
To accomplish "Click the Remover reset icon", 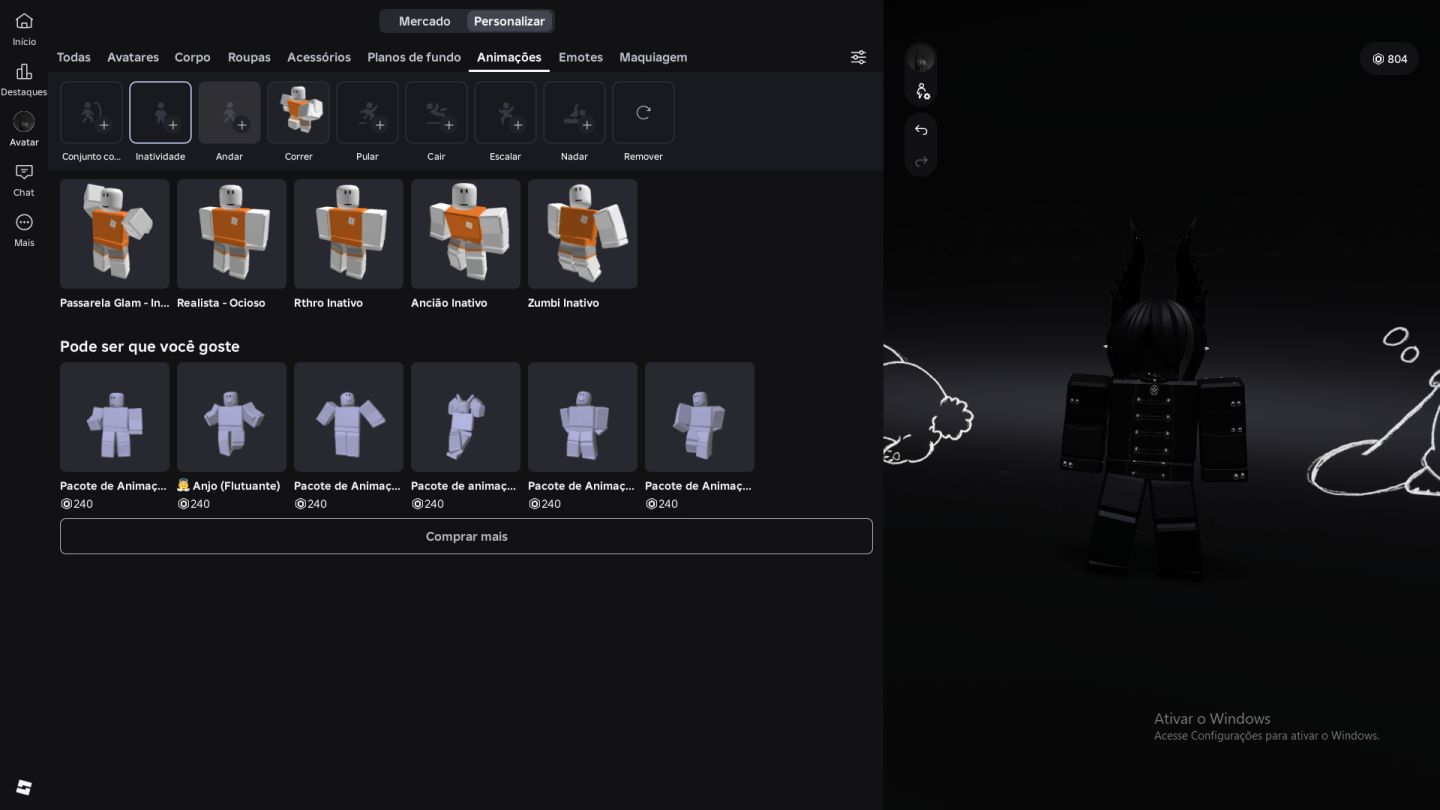I will [643, 112].
